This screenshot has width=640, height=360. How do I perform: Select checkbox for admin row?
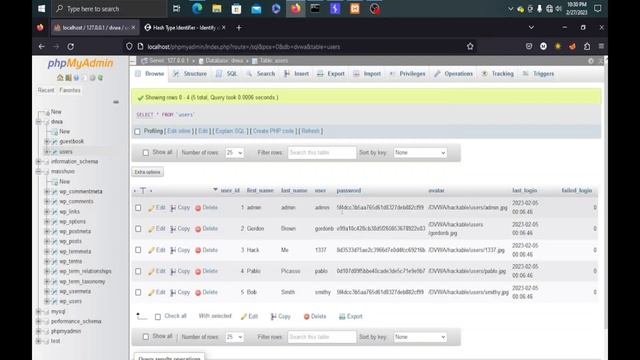click(x=138, y=208)
